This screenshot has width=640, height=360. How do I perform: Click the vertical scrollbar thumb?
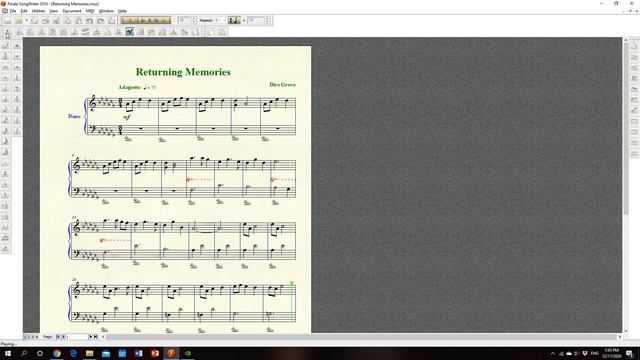tap(626, 128)
